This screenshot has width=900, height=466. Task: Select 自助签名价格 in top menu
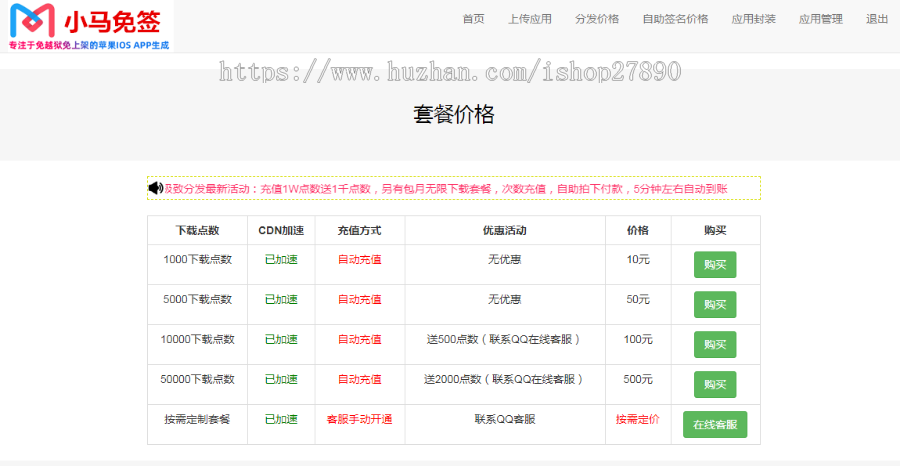[x=675, y=19]
